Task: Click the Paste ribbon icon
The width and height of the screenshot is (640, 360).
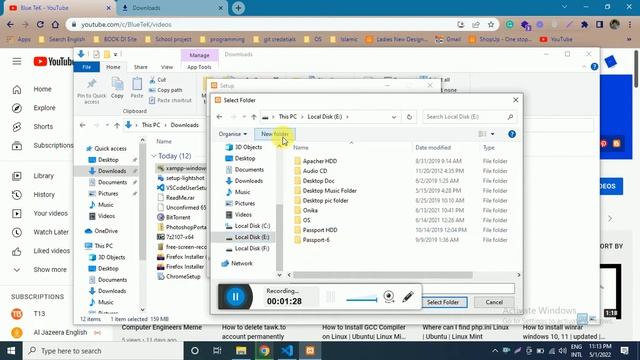Action: coord(137,88)
